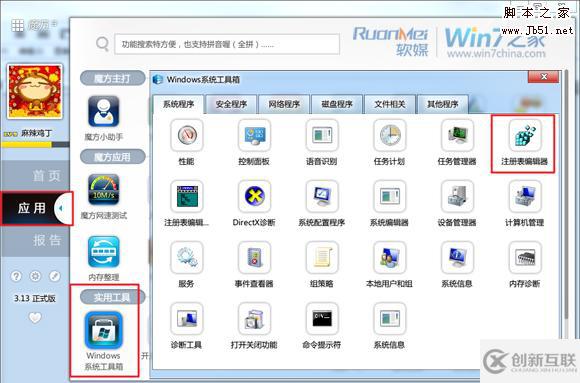Open 系统信息 in the bottom row
This screenshot has width=580, height=383.
tap(390, 319)
